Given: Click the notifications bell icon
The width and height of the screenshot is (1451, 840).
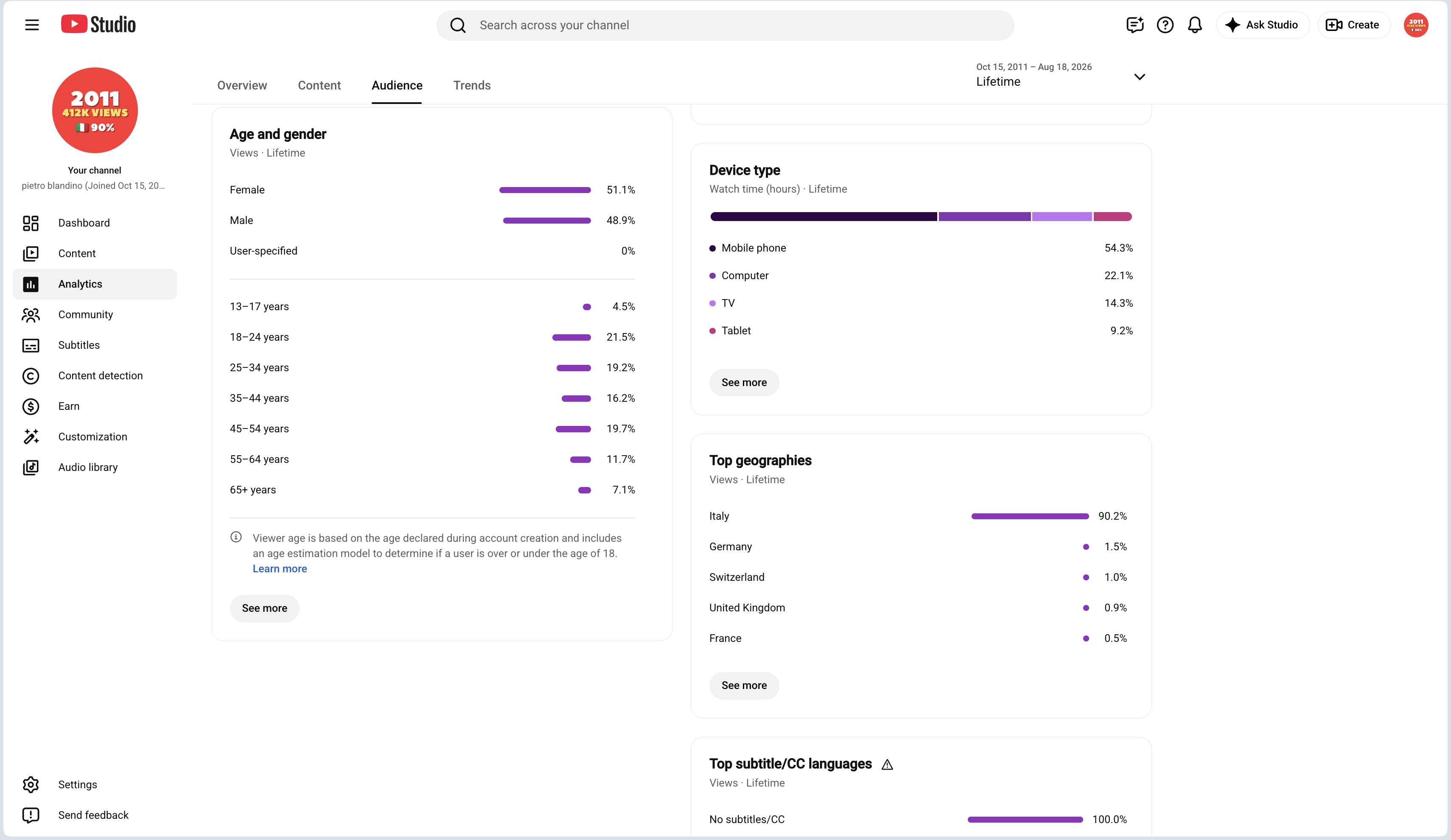Looking at the screenshot, I should [x=1195, y=25].
